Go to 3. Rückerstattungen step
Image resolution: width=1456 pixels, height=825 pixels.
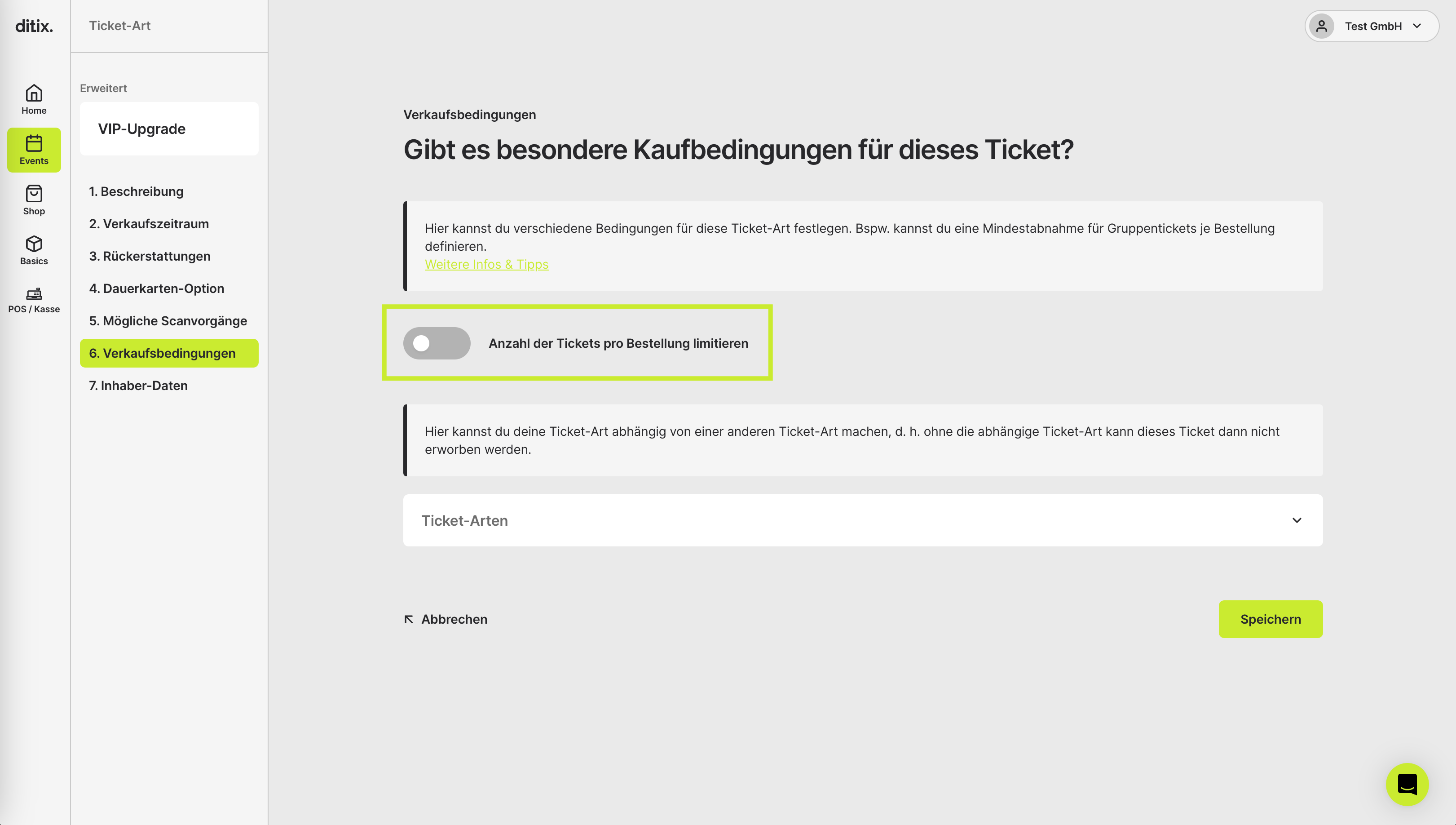pyautogui.click(x=150, y=256)
